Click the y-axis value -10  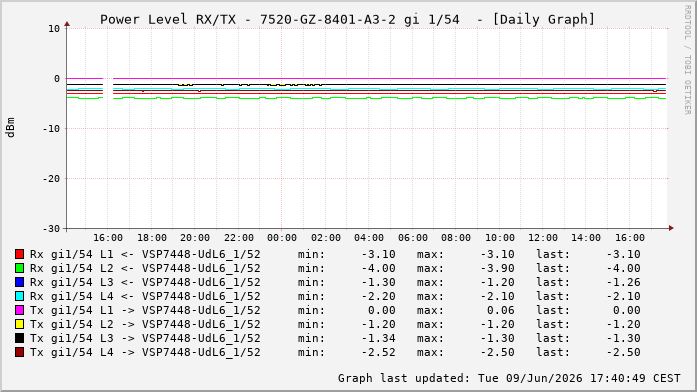click(51, 128)
